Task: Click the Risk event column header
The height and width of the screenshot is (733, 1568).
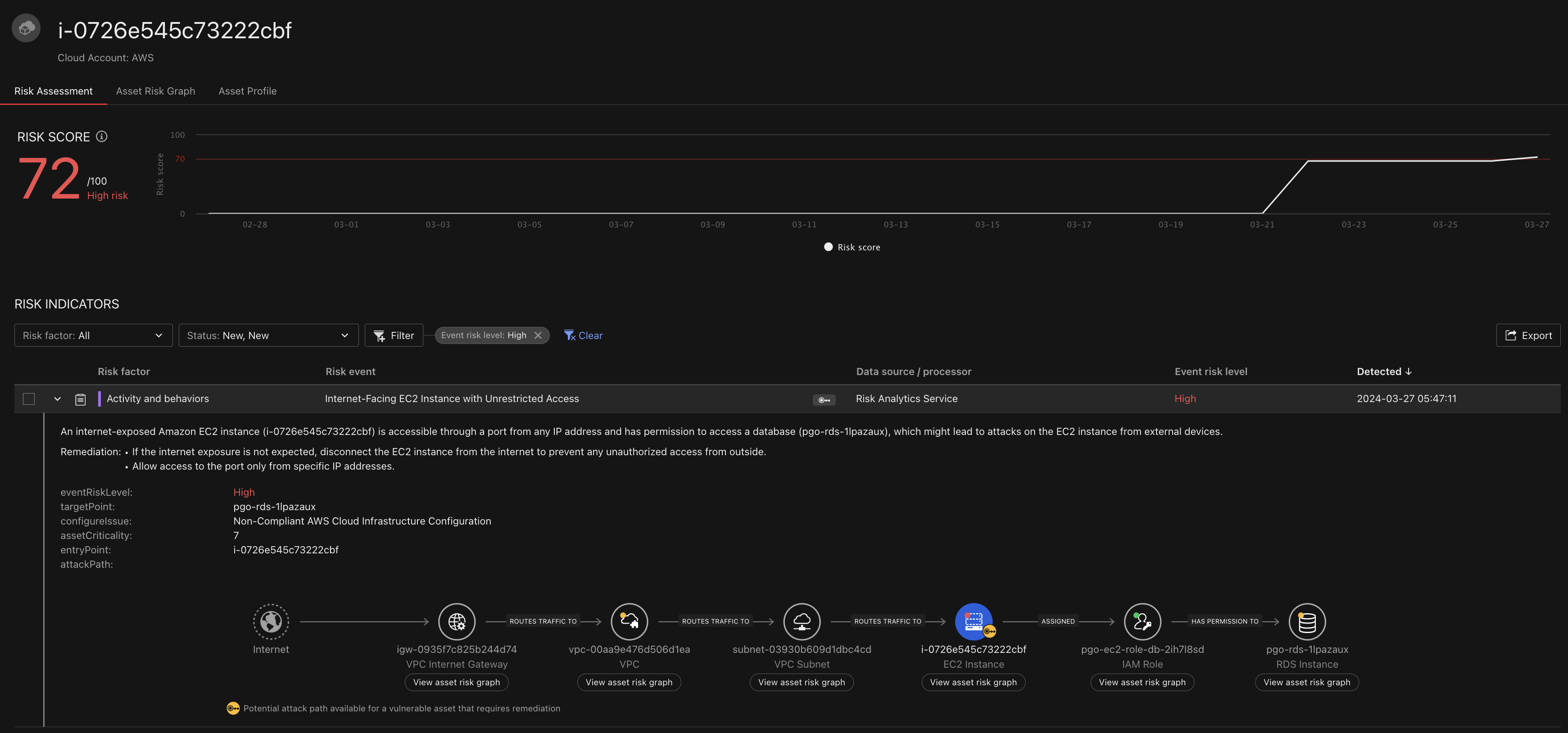Action: [x=350, y=371]
